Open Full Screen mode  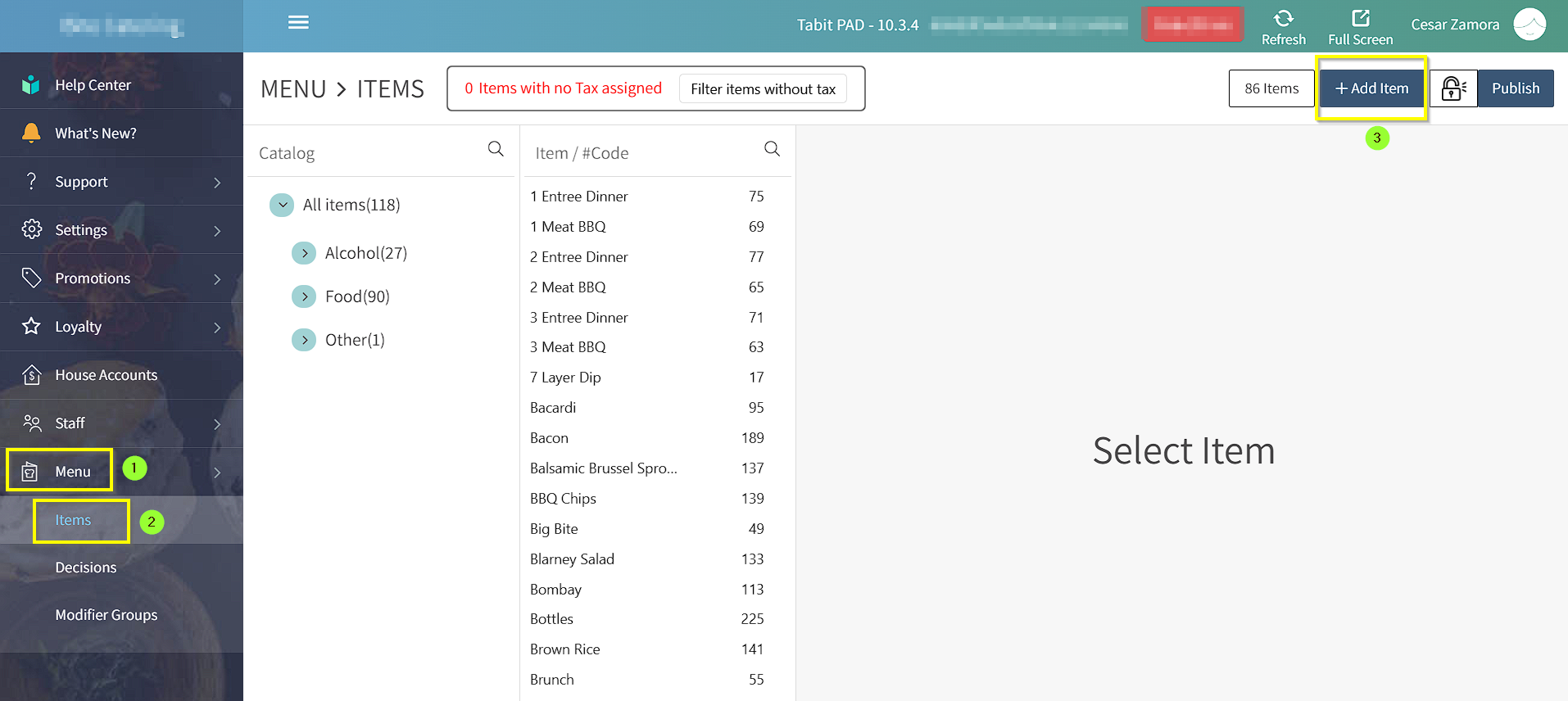point(1360,27)
